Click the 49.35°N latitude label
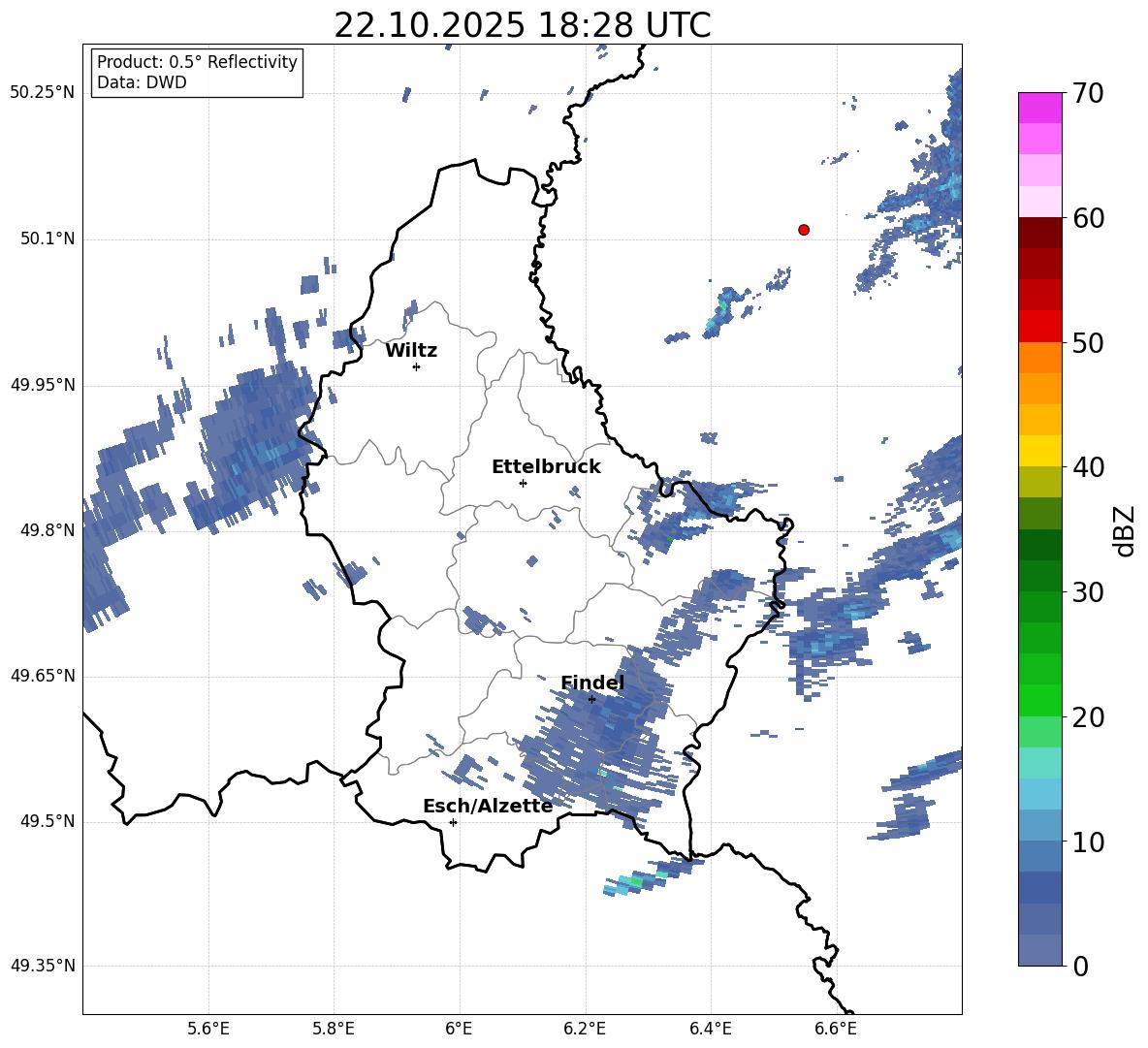This screenshot has height=1048, width=1148. 43,966
